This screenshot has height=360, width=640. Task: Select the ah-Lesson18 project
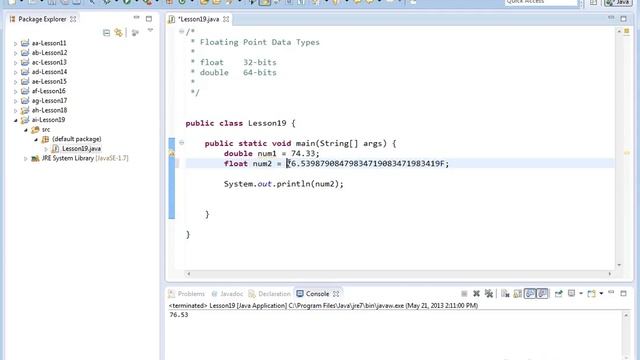49,110
